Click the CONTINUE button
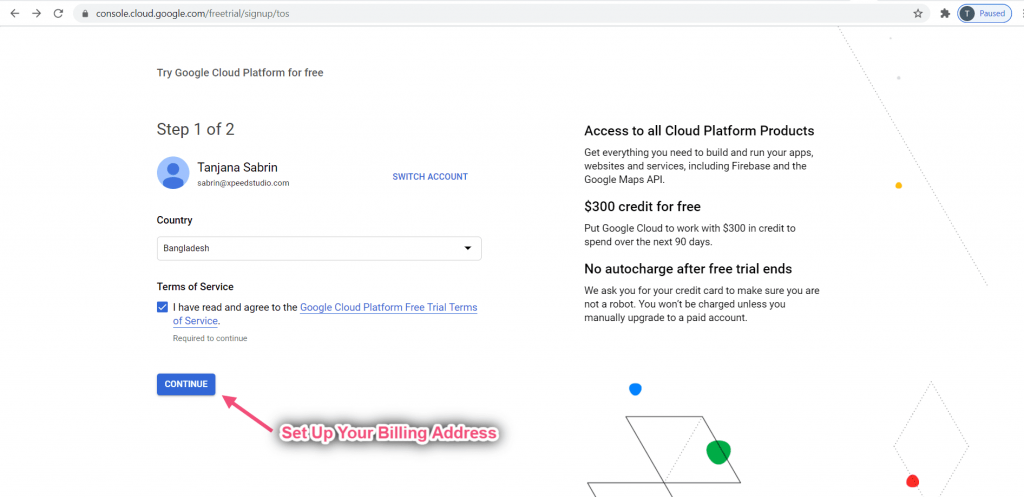The width and height of the screenshot is (1024, 497). tap(186, 384)
